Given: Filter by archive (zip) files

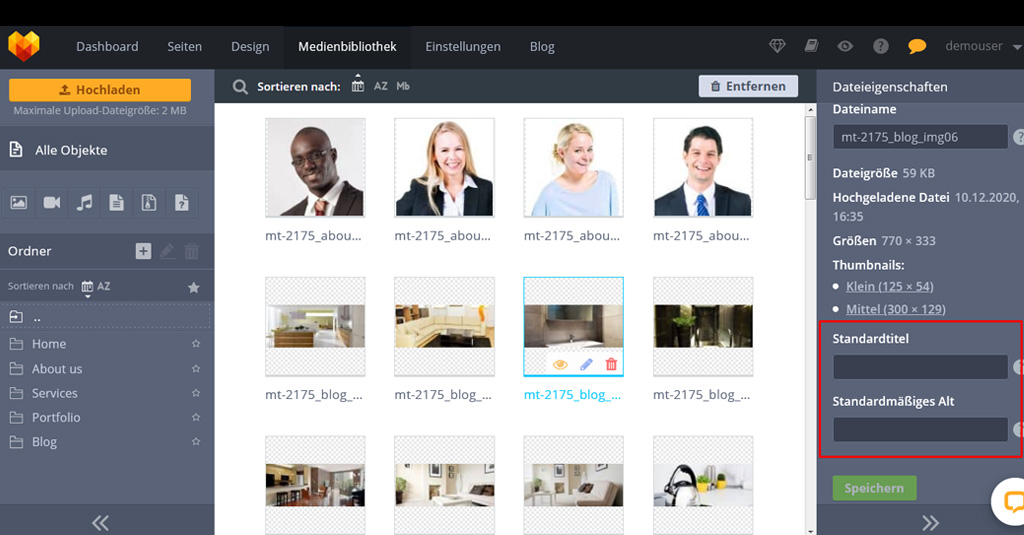Looking at the screenshot, I should 149,203.
